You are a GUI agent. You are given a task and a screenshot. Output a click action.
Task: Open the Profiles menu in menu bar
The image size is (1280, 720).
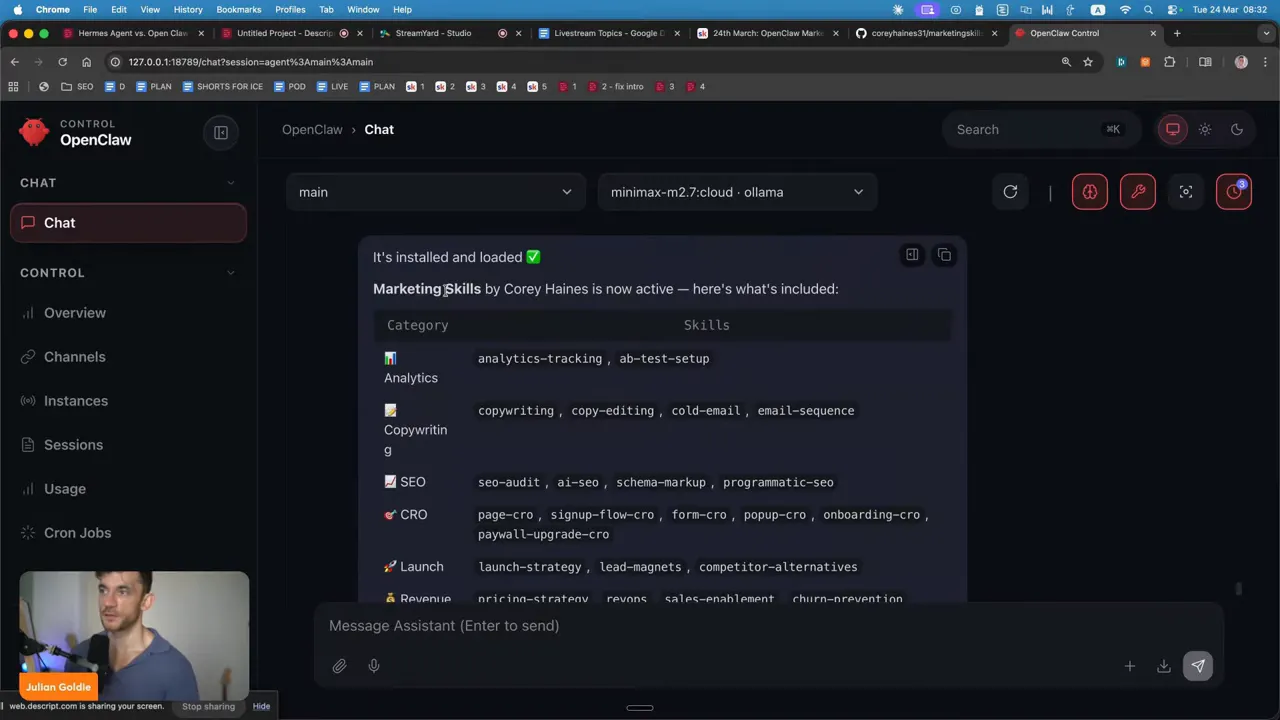[290, 9]
